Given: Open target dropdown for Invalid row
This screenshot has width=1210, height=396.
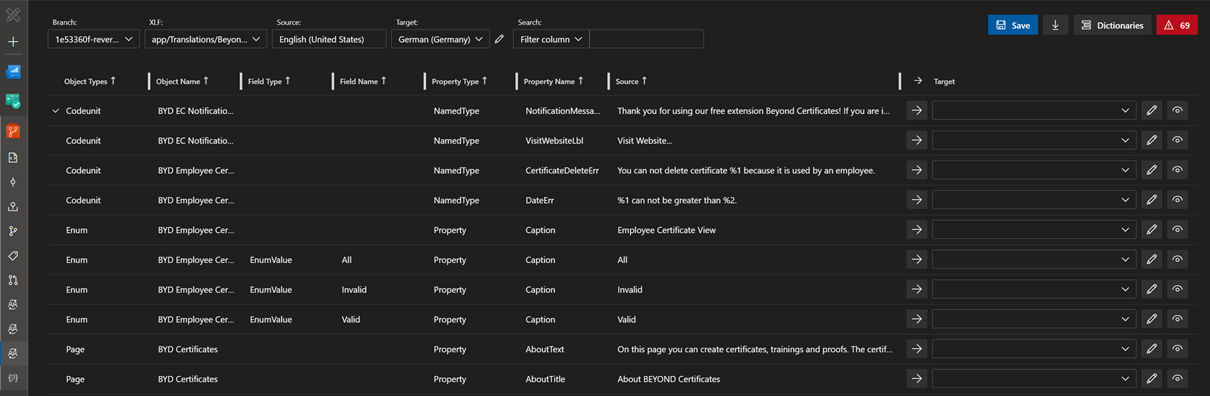Looking at the screenshot, I should coord(1034,290).
